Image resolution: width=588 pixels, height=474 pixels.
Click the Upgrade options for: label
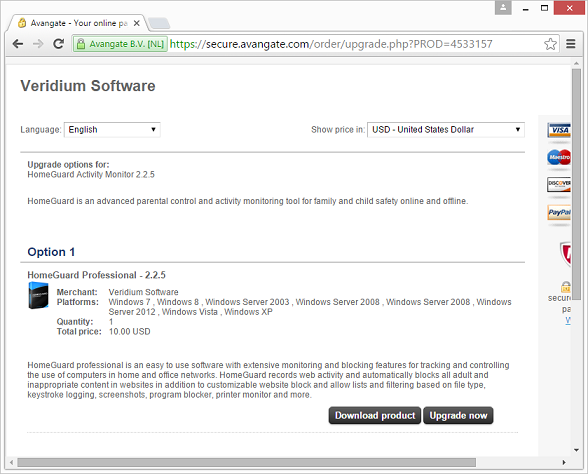[x=68, y=165]
